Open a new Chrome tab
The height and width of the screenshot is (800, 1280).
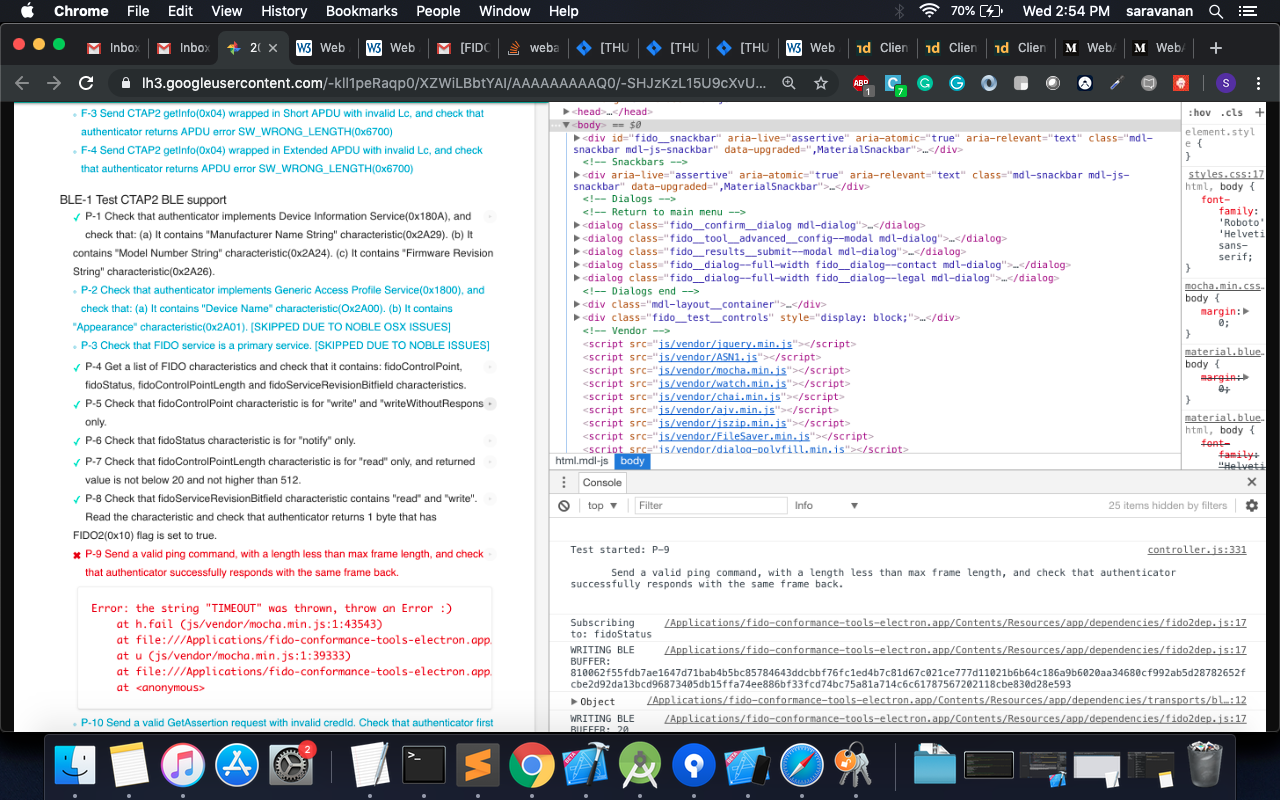click(x=1216, y=48)
